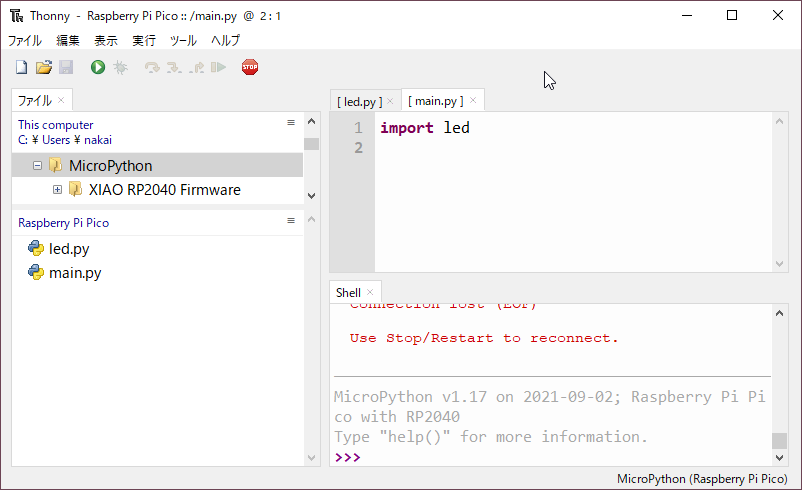Open the ツール menu
802x490 pixels.
tap(183, 40)
